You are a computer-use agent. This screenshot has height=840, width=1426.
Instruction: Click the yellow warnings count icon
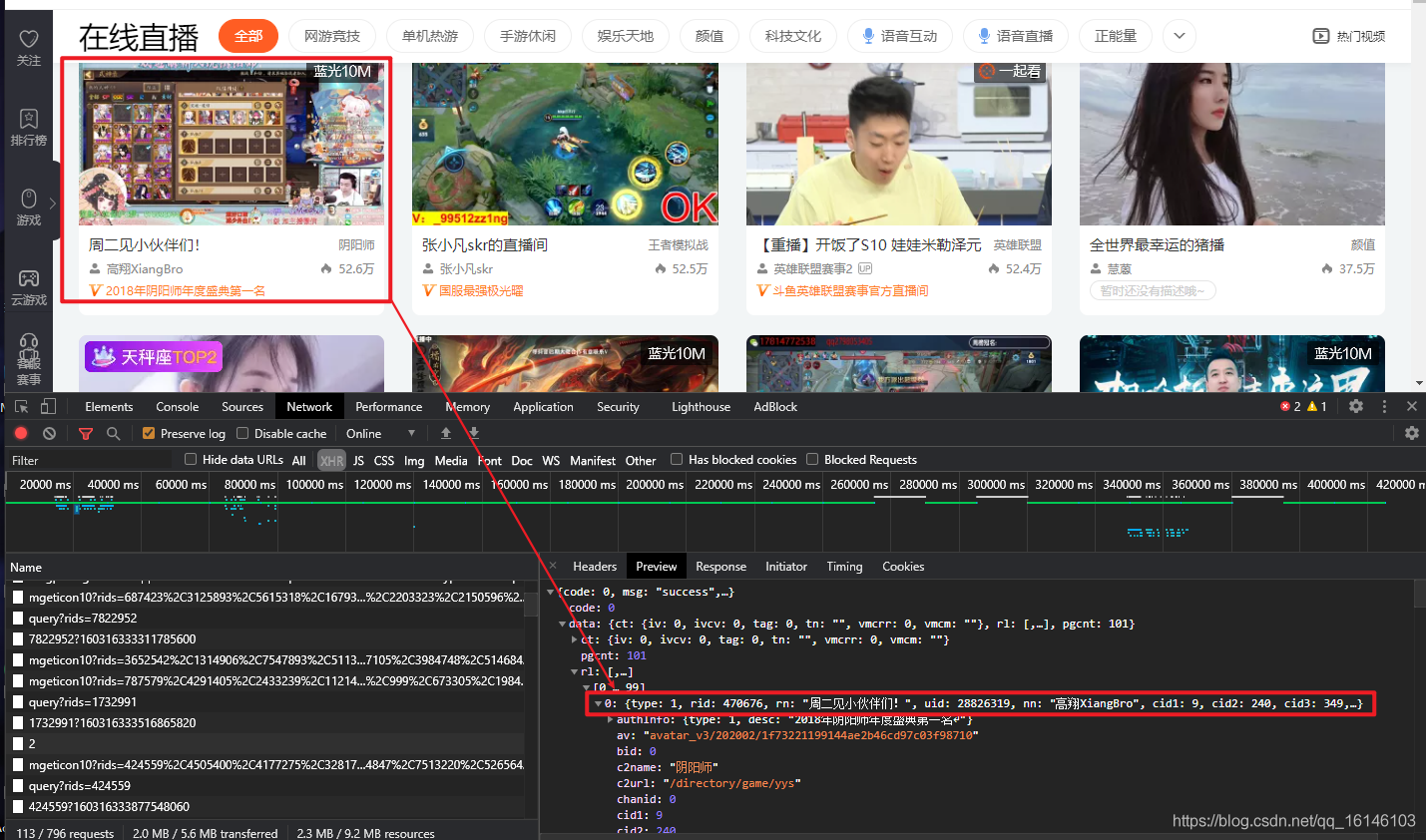[x=1312, y=406]
